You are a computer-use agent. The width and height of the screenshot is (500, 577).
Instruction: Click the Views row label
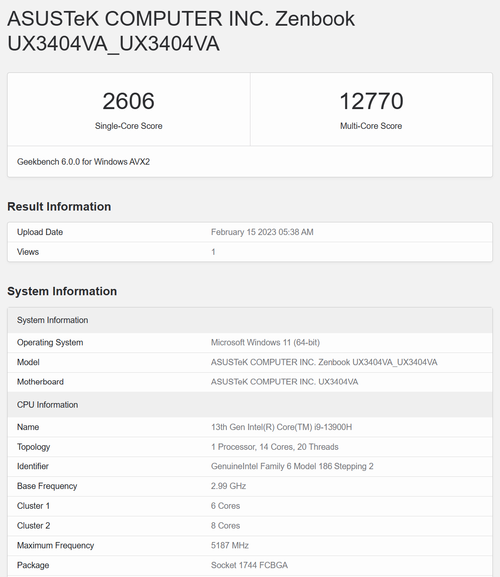[x=28, y=252]
